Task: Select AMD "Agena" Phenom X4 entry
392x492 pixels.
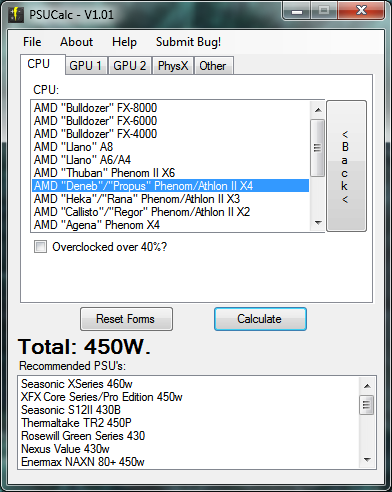Action: click(170, 225)
